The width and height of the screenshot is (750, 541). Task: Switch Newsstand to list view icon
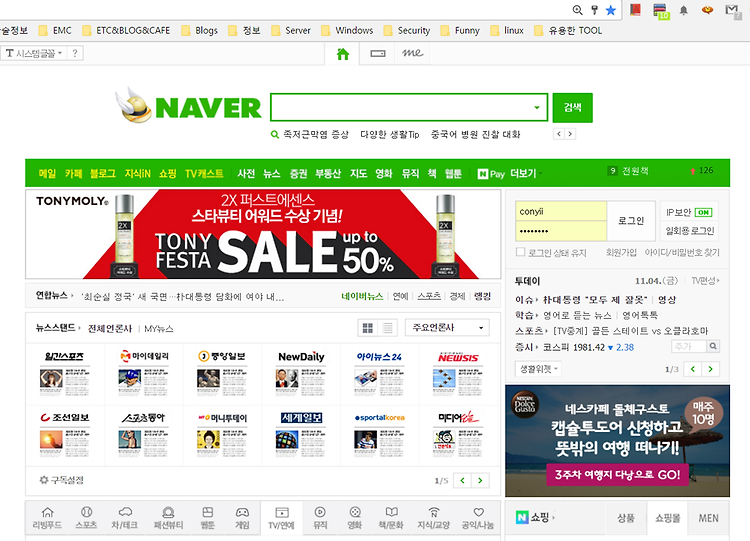[387, 328]
